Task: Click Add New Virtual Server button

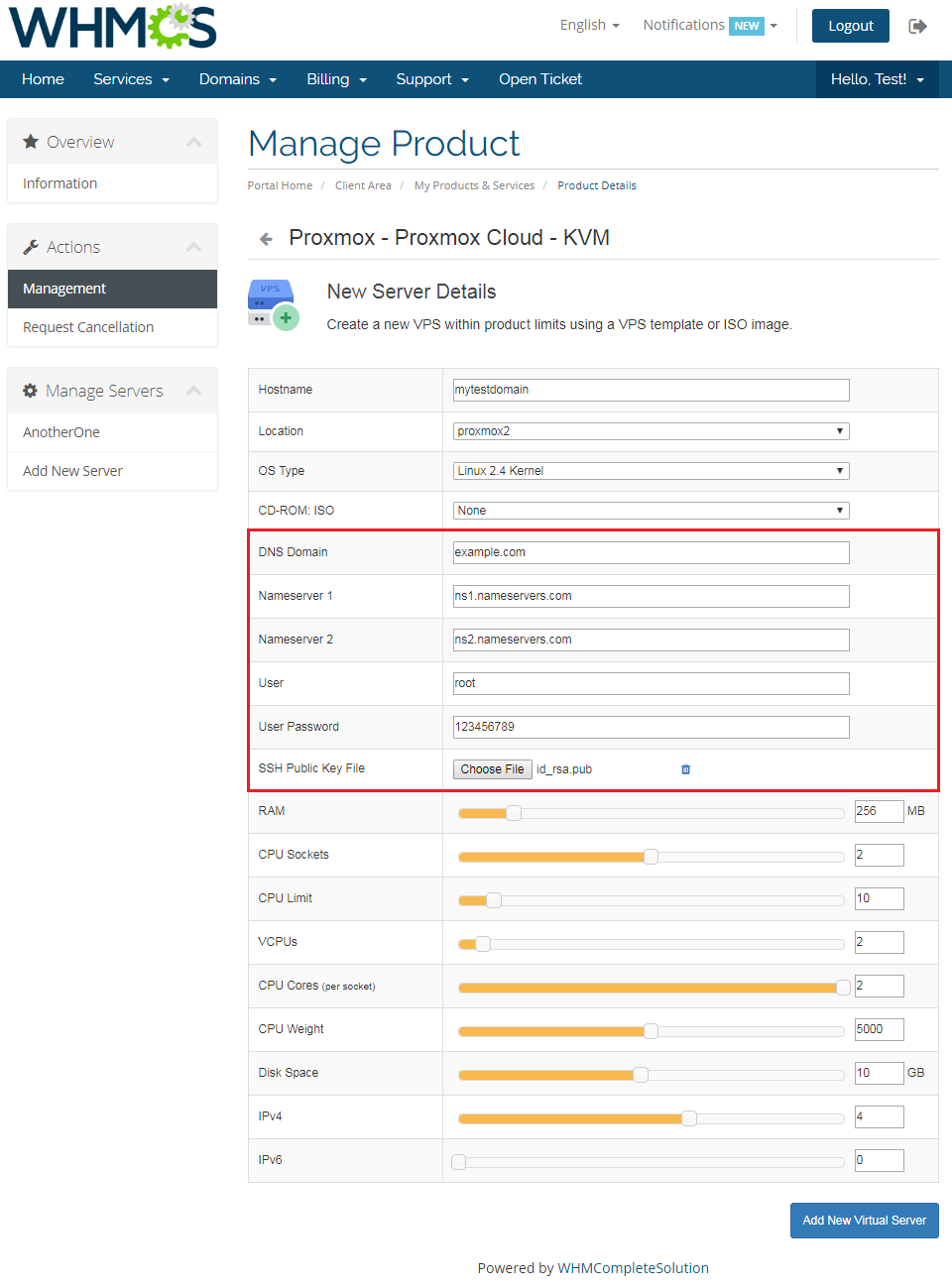Action: coord(865,1221)
